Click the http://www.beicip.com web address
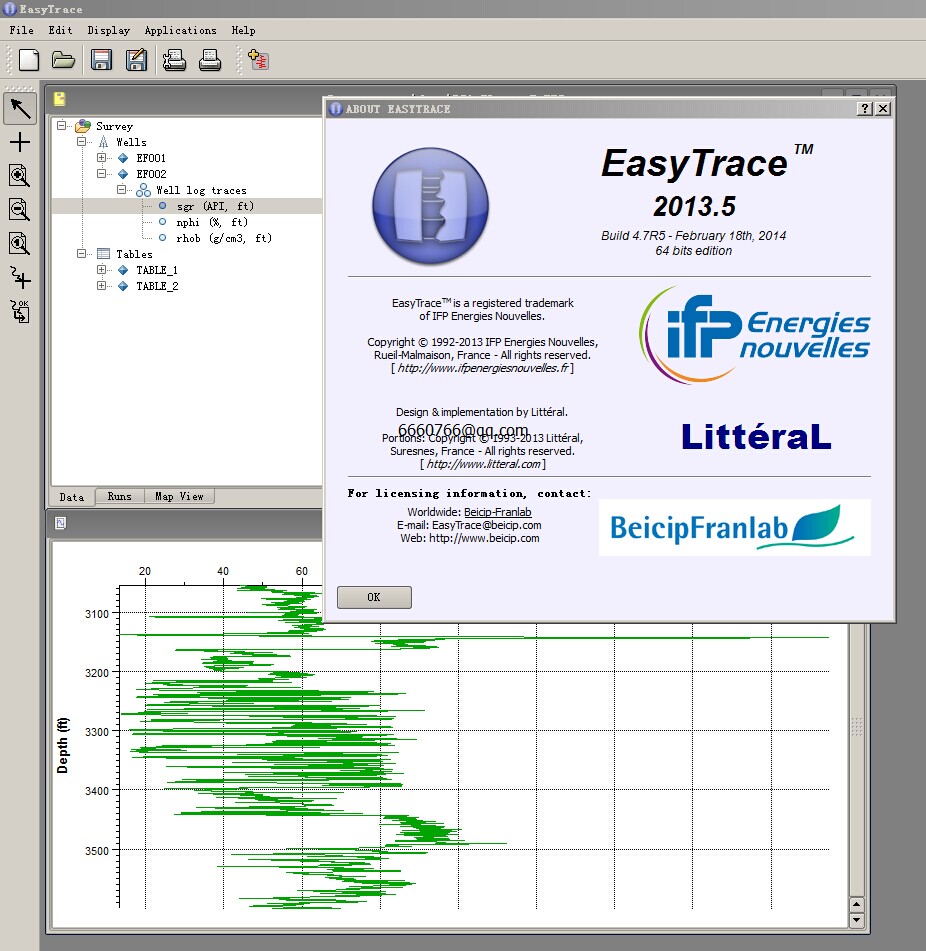The width and height of the screenshot is (926, 951). click(484, 538)
